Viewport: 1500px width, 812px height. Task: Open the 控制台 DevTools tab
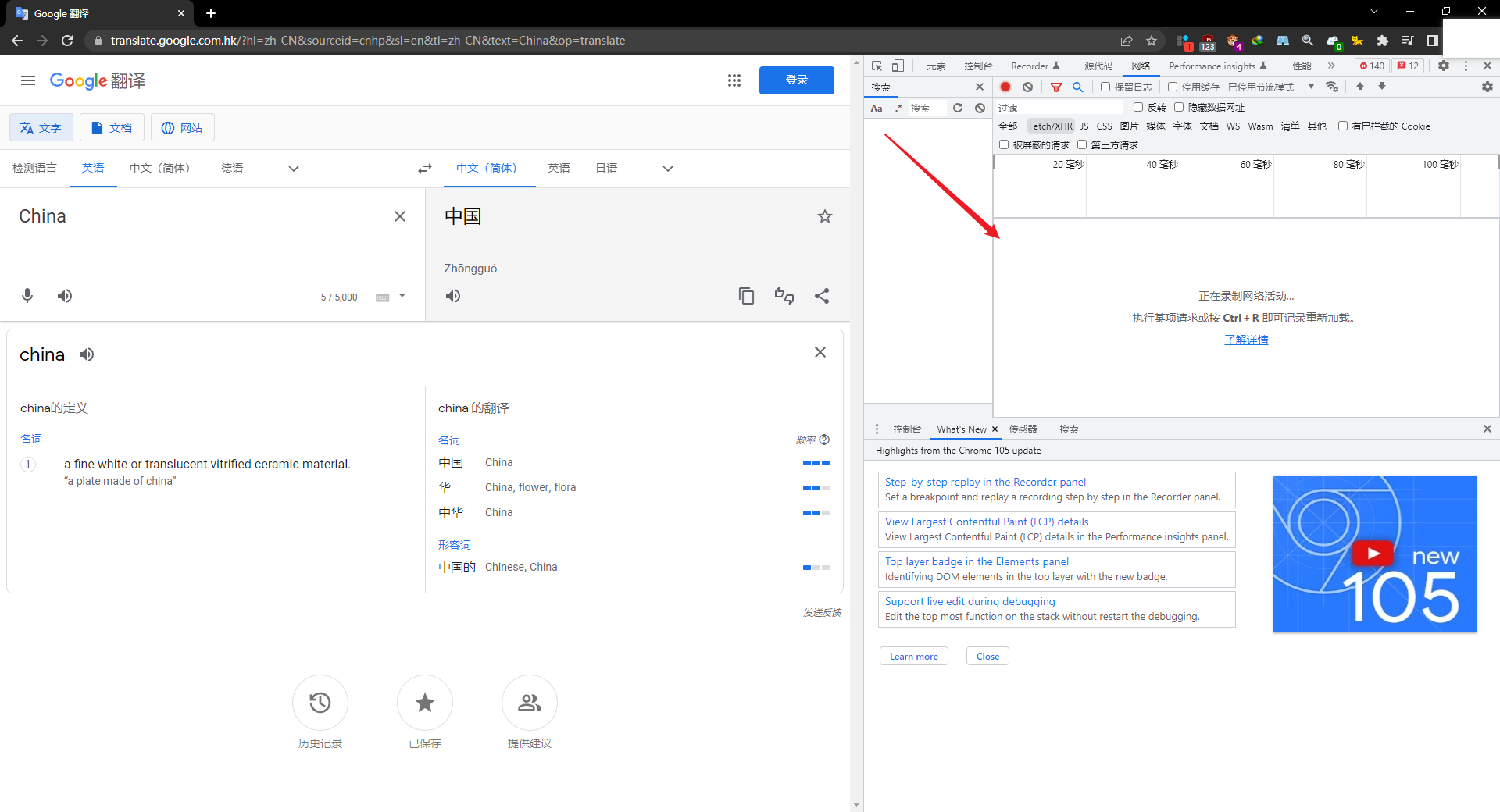(977, 66)
